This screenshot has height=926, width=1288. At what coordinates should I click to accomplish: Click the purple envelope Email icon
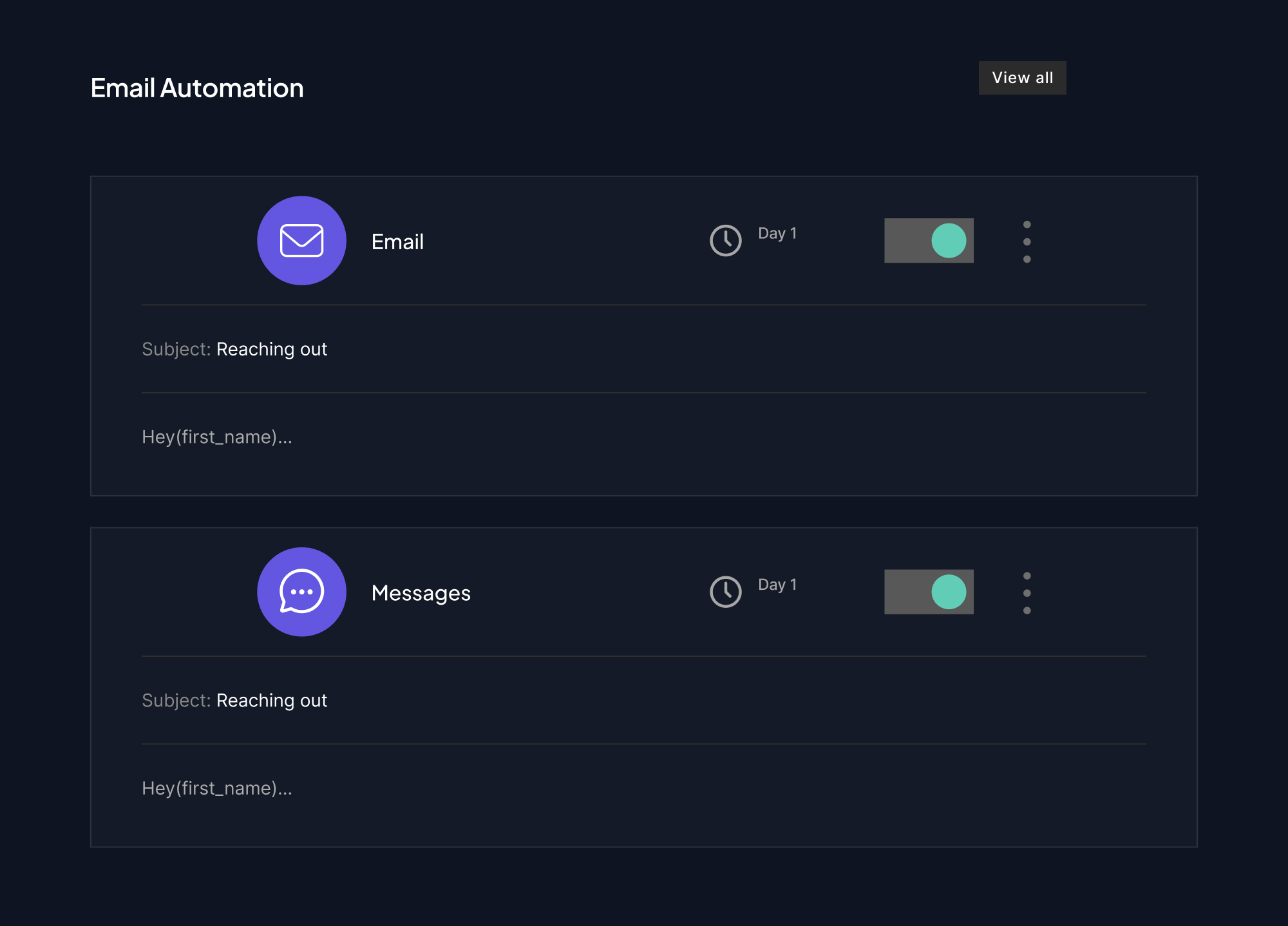tap(301, 241)
